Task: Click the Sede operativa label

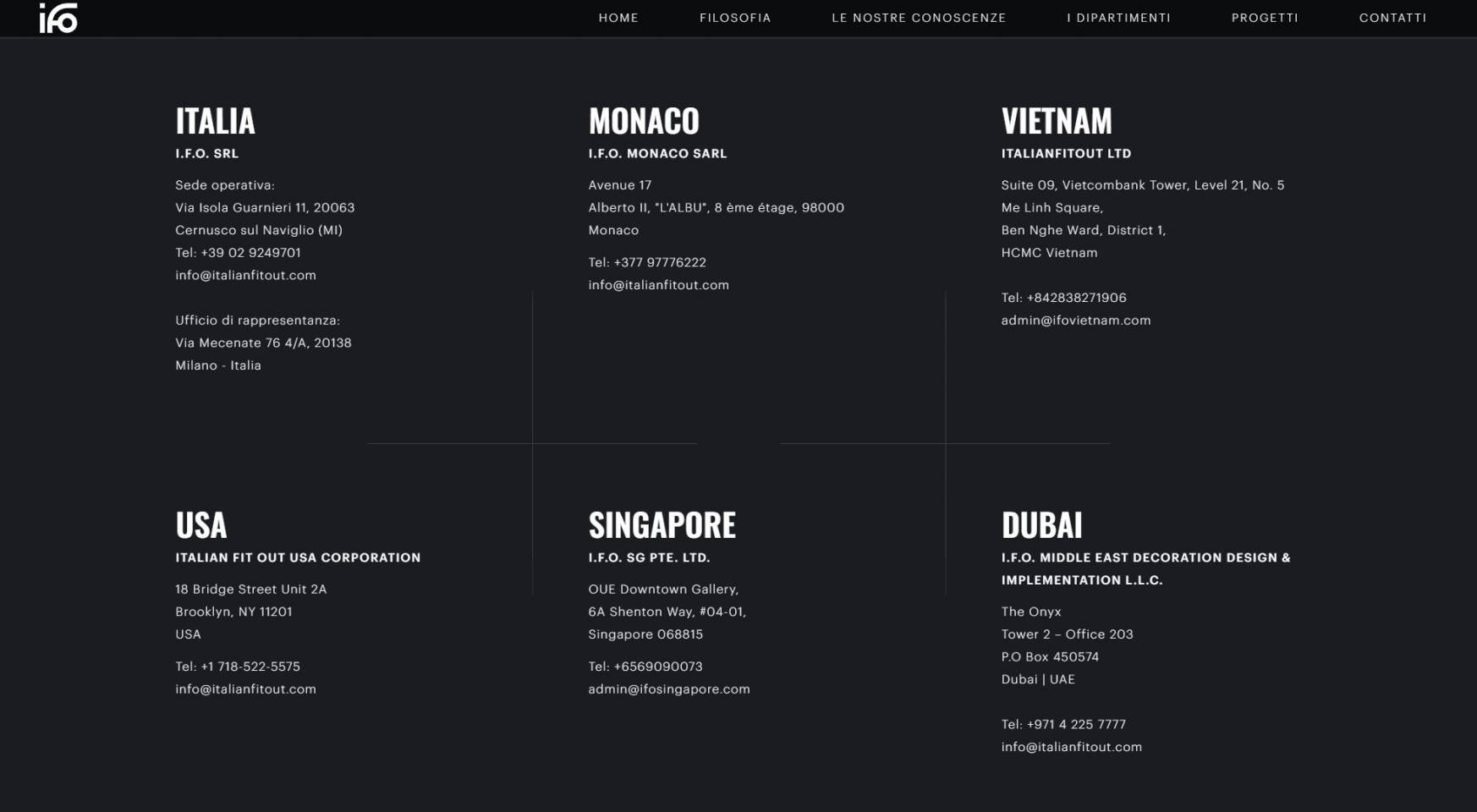Action: click(x=225, y=184)
